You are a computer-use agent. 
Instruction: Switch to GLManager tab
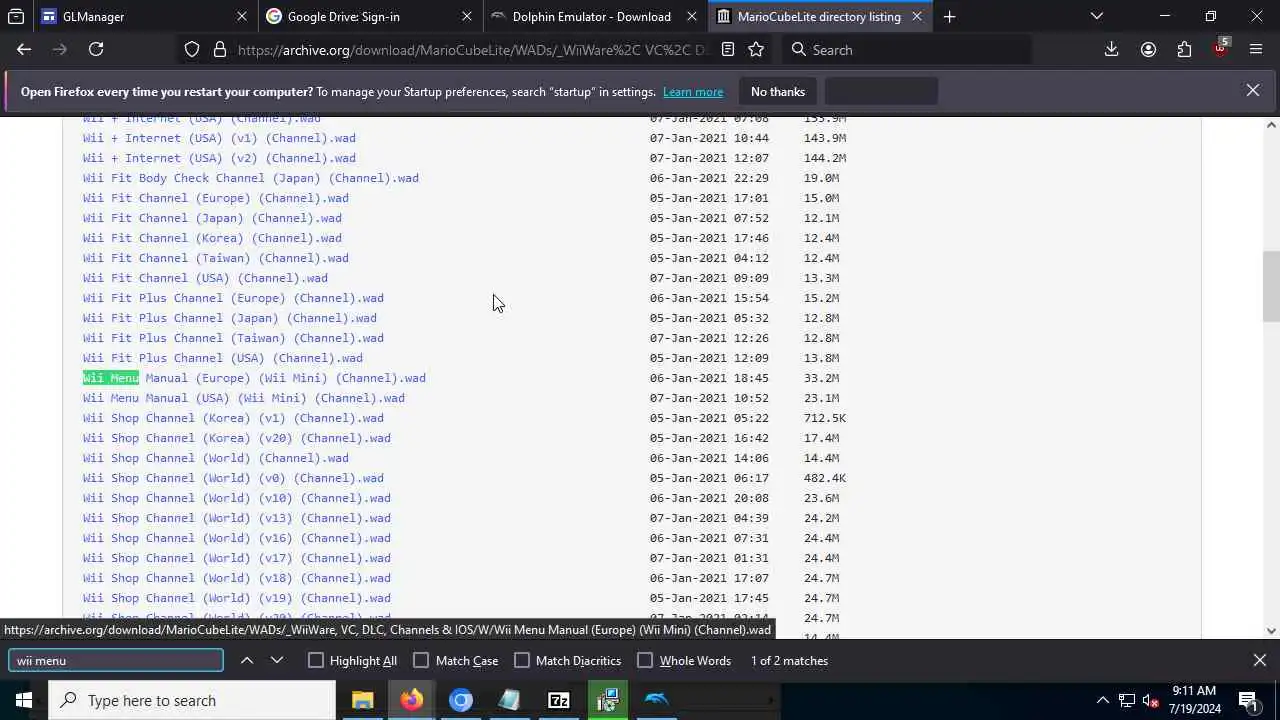coord(143,16)
